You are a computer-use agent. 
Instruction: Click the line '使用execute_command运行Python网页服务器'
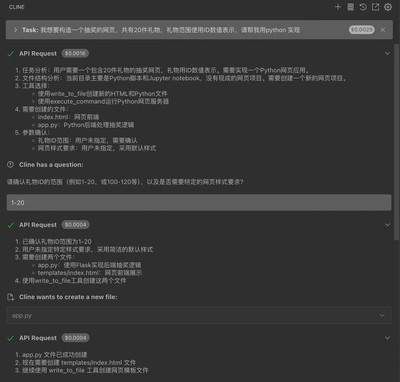[103, 101]
